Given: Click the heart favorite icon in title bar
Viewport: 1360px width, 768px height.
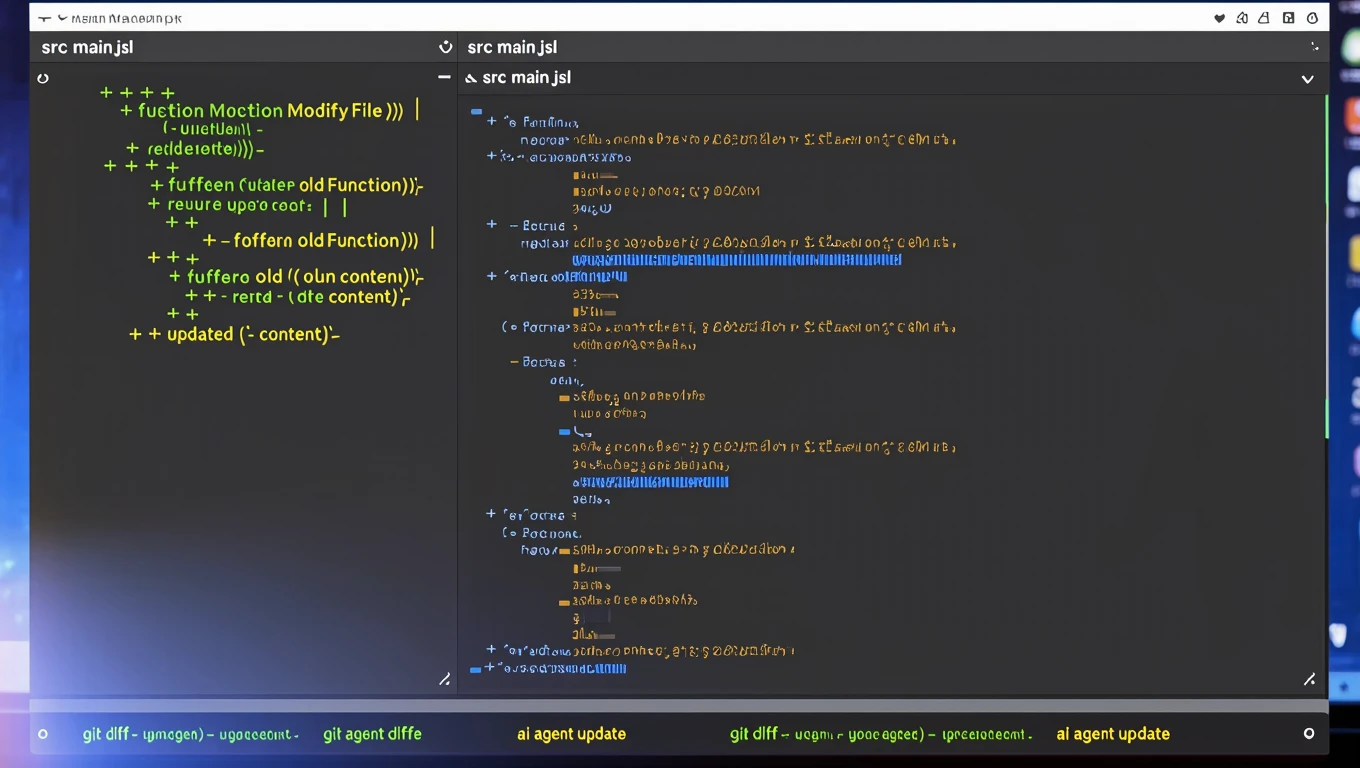Looking at the screenshot, I should (x=1219, y=18).
